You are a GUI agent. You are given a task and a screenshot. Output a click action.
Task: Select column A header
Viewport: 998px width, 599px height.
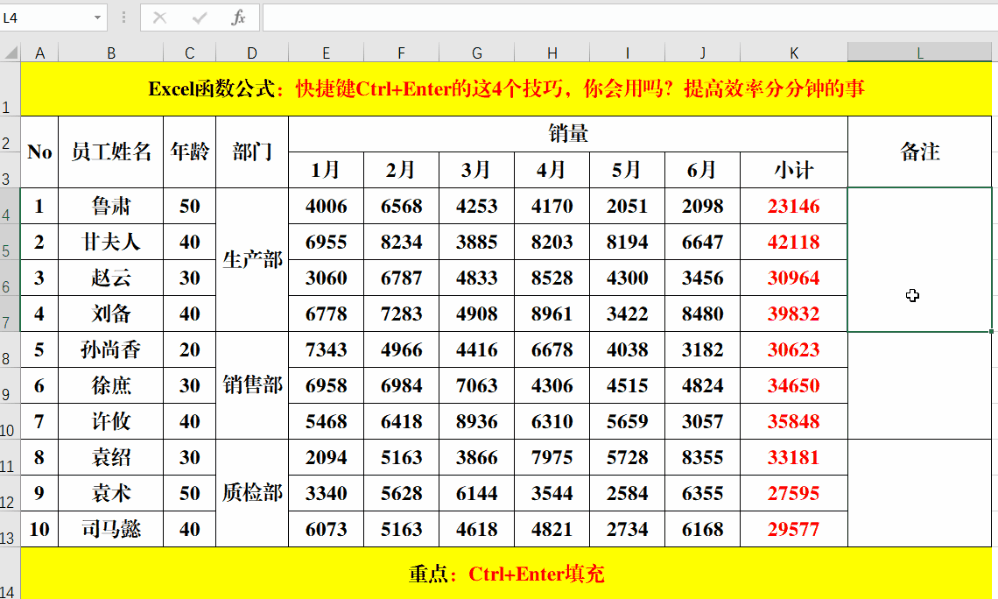click(x=39, y=53)
